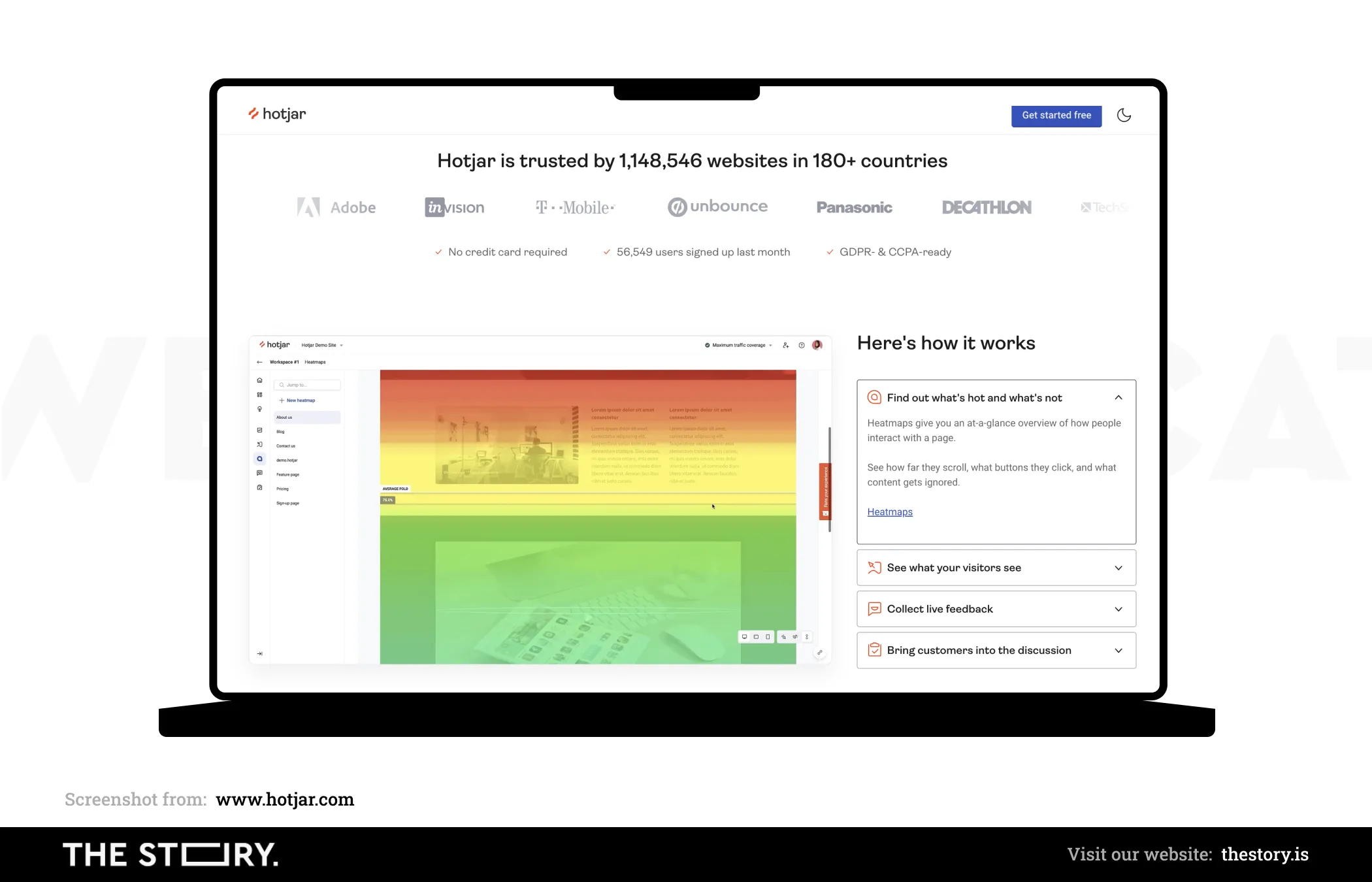Click the InVision logo
1372x882 pixels.
[455, 207]
